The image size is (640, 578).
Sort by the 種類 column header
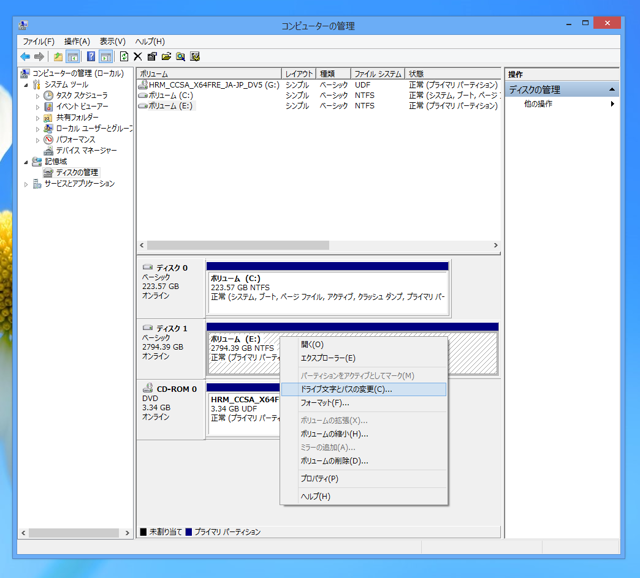tap(333, 74)
